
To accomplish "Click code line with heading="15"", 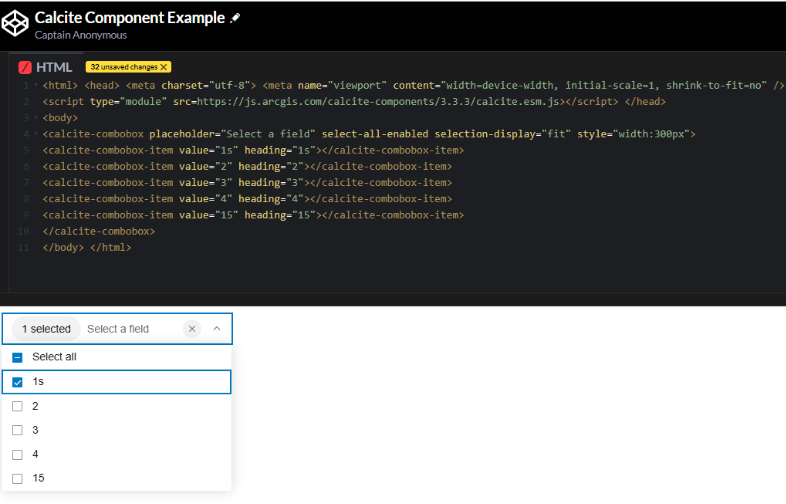I will (x=253, y=215).
